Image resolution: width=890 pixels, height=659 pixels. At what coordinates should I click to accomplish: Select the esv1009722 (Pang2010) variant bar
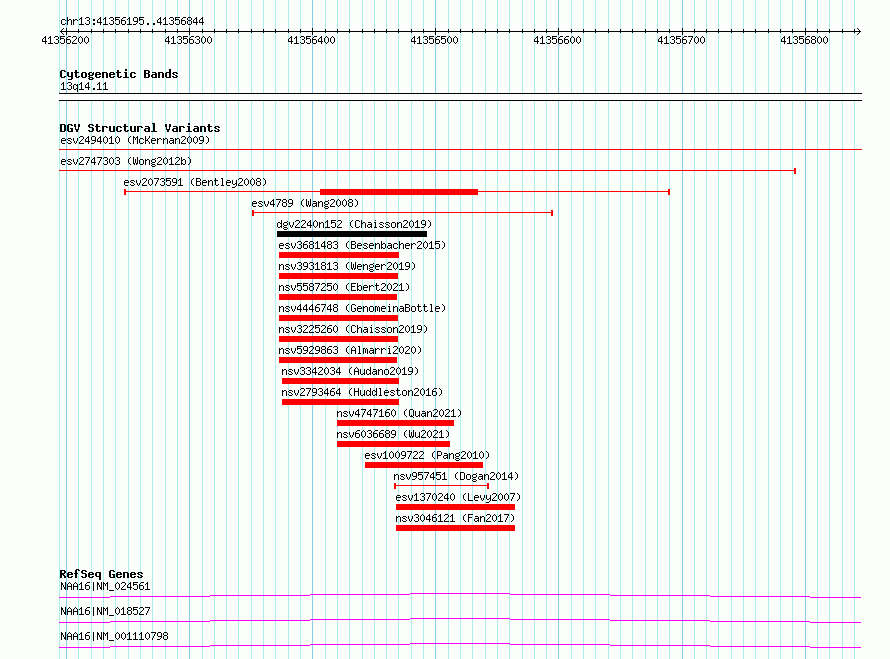tap(424, 465)
